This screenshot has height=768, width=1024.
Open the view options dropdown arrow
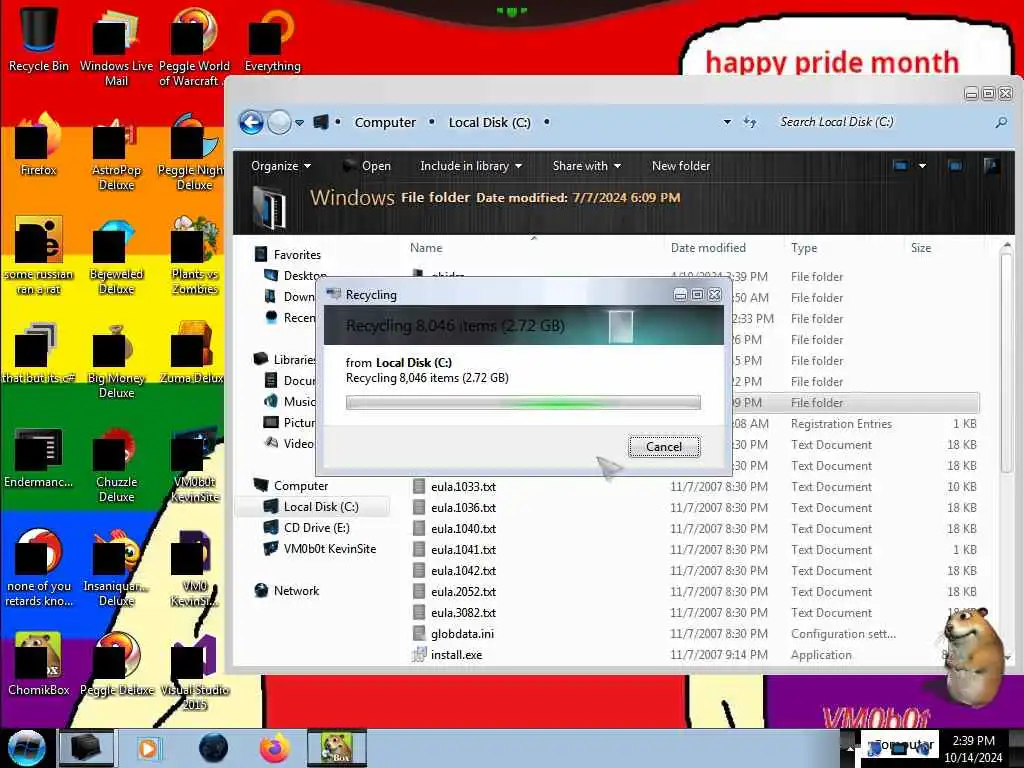point(922,166)
